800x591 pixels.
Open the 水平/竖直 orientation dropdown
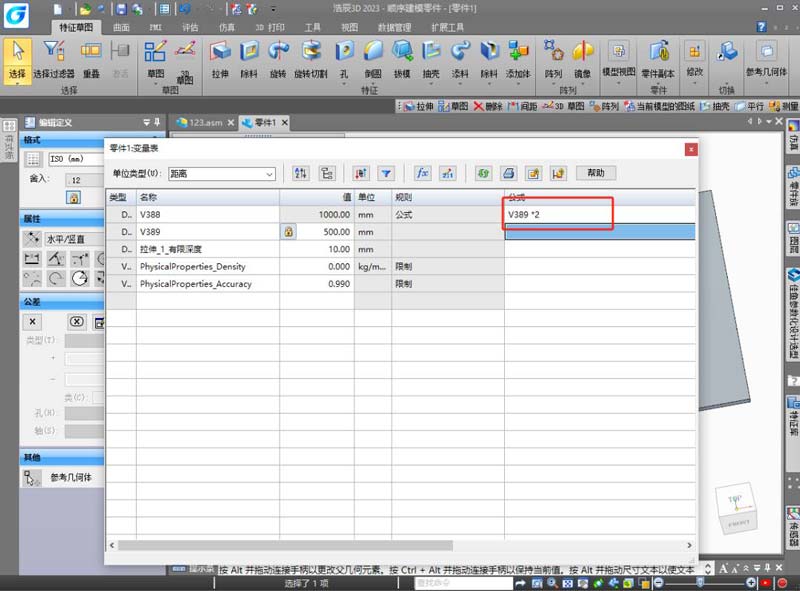point(70,239)
